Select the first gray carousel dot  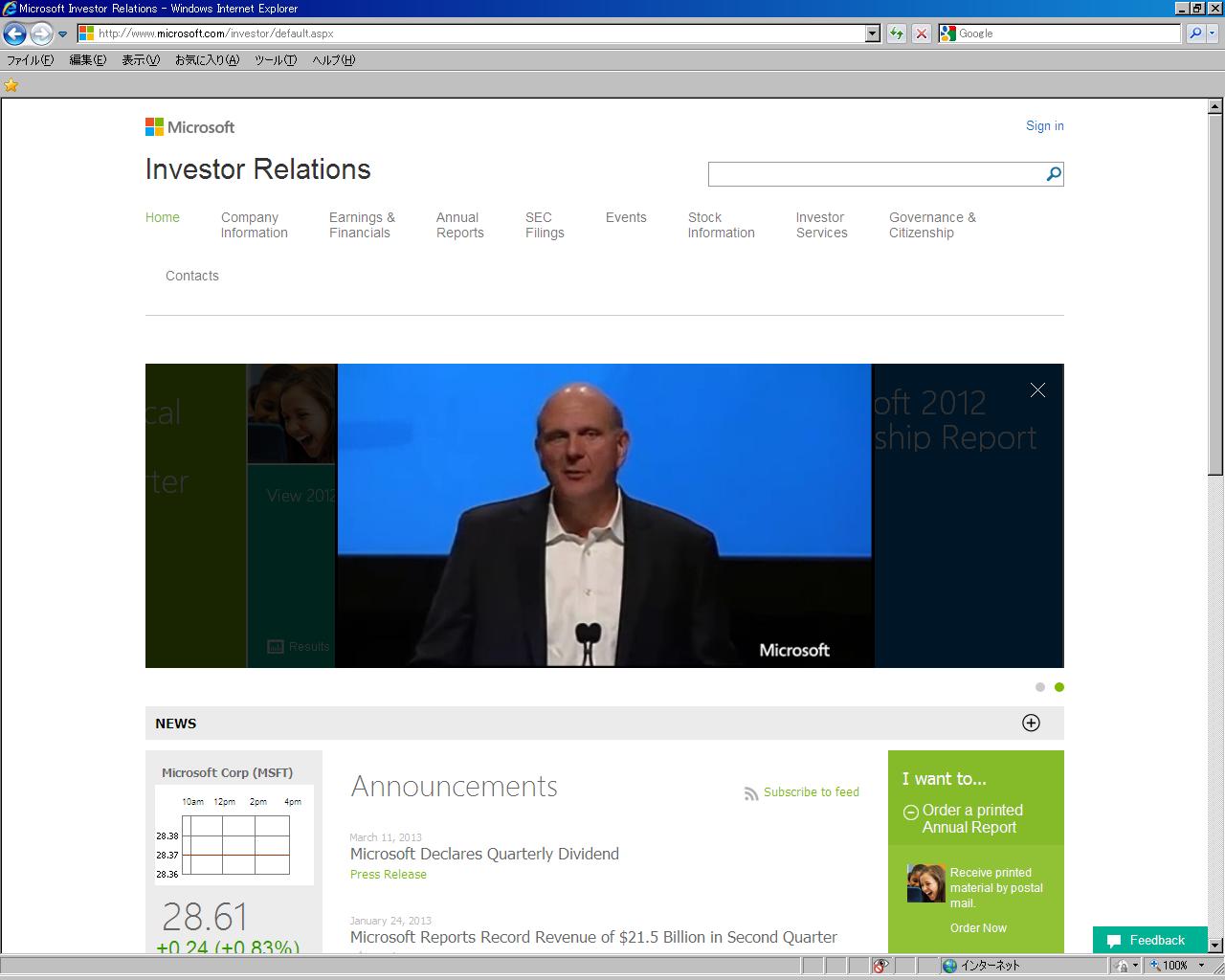1040,687
